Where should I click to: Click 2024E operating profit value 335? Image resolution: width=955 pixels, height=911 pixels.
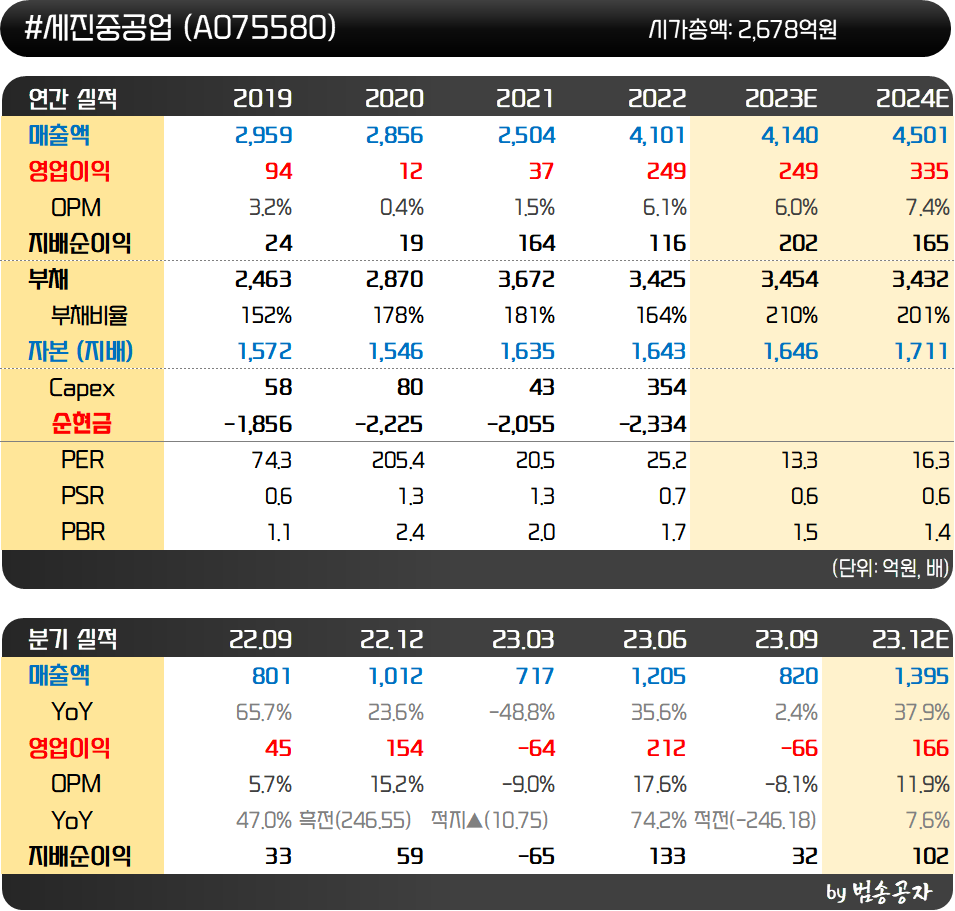tap(929, 171)
